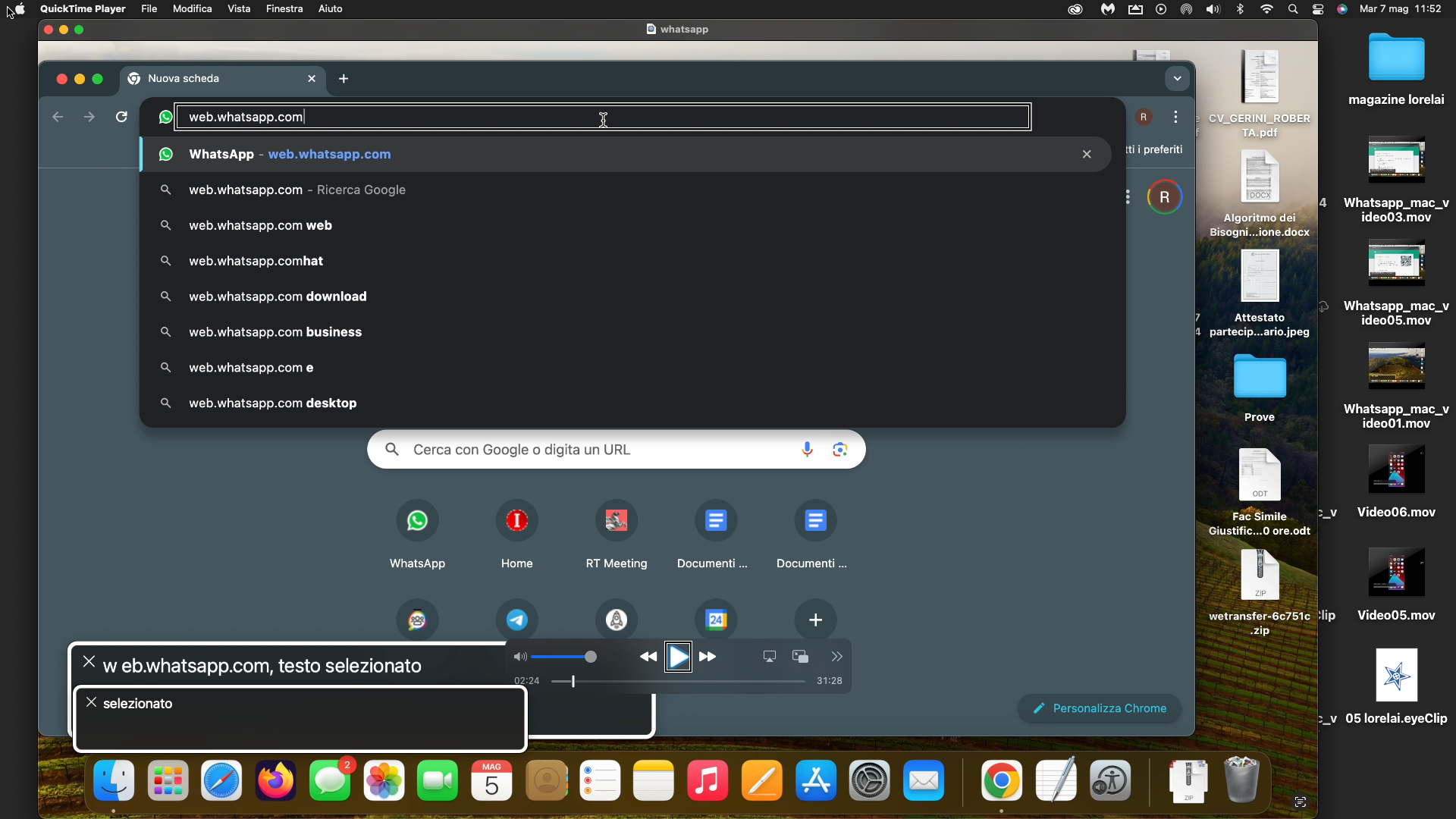Select Whatsapp_mac_video03.mov desktop file
Viewport: 1456px width, 819px height.
click(x=1396, y=179)
